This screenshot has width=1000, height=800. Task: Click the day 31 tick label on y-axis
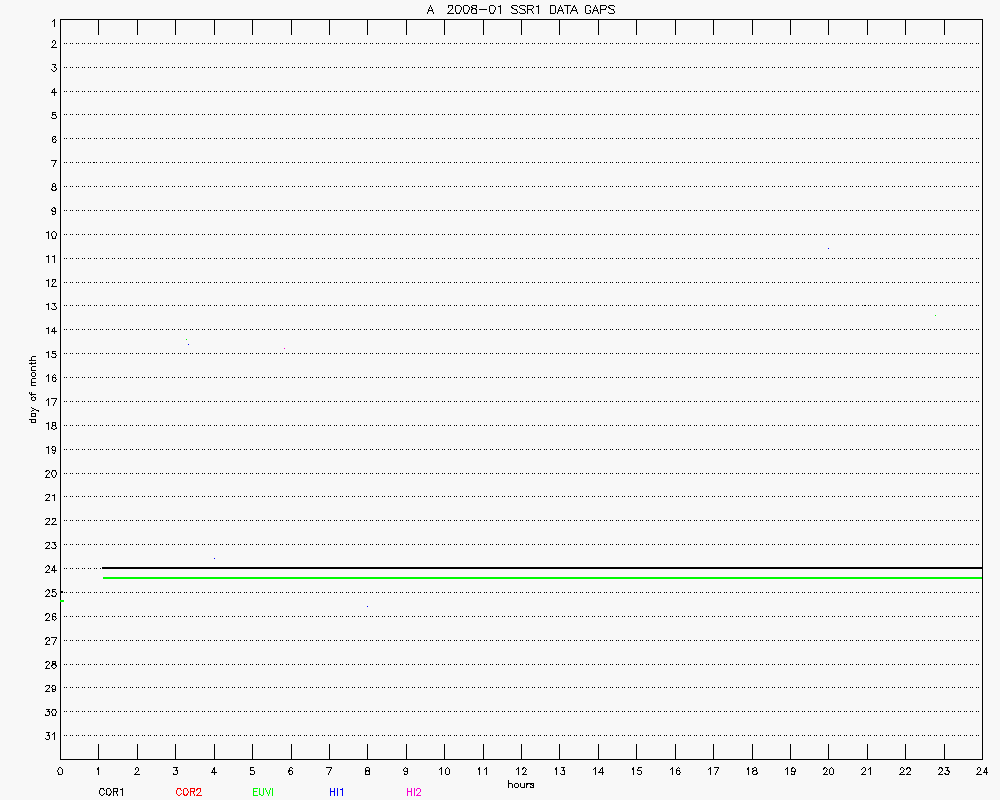pyautogui.click(x=49, y=736)
